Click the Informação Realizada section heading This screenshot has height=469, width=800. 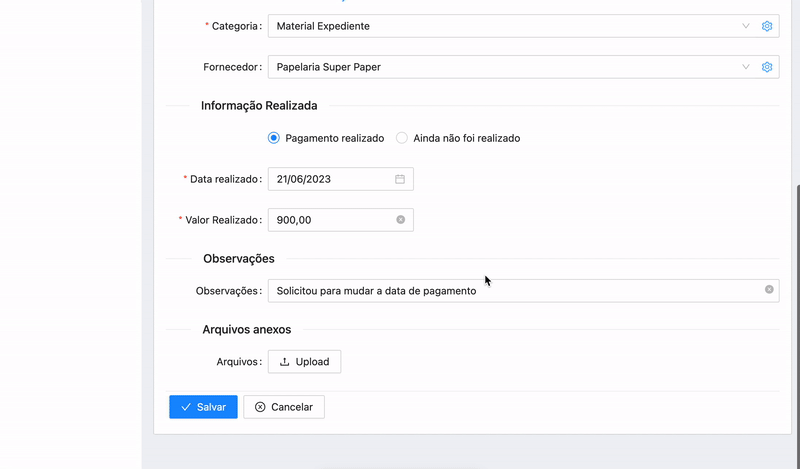coord(259,106)
